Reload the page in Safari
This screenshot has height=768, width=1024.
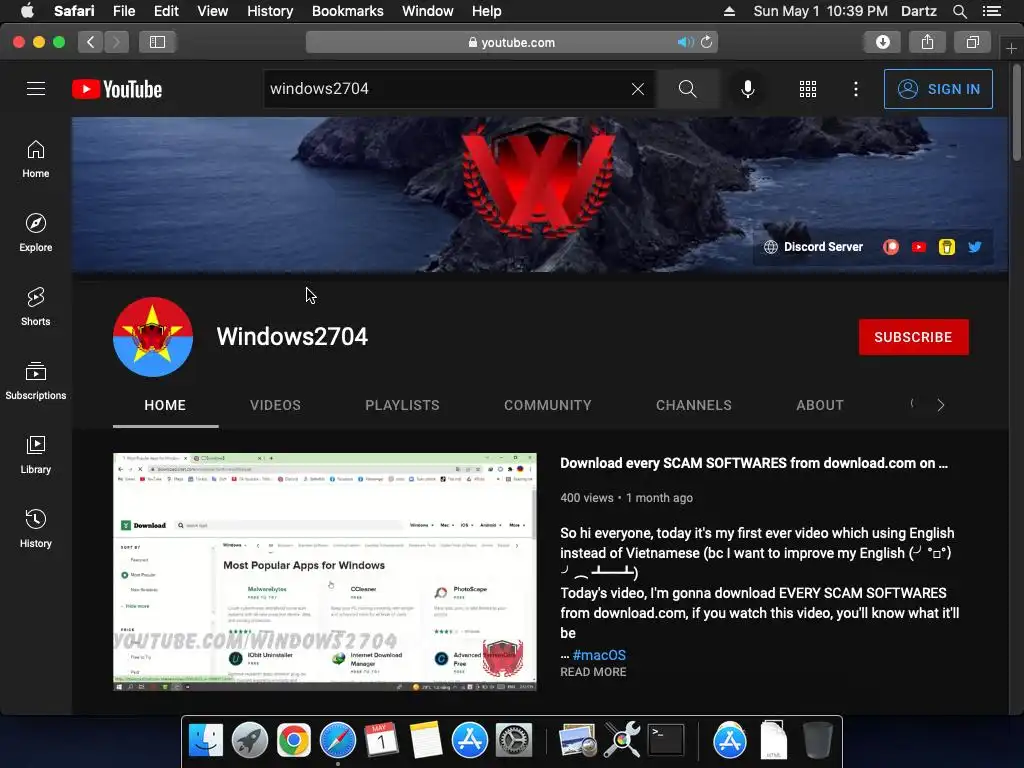(707, 42)
